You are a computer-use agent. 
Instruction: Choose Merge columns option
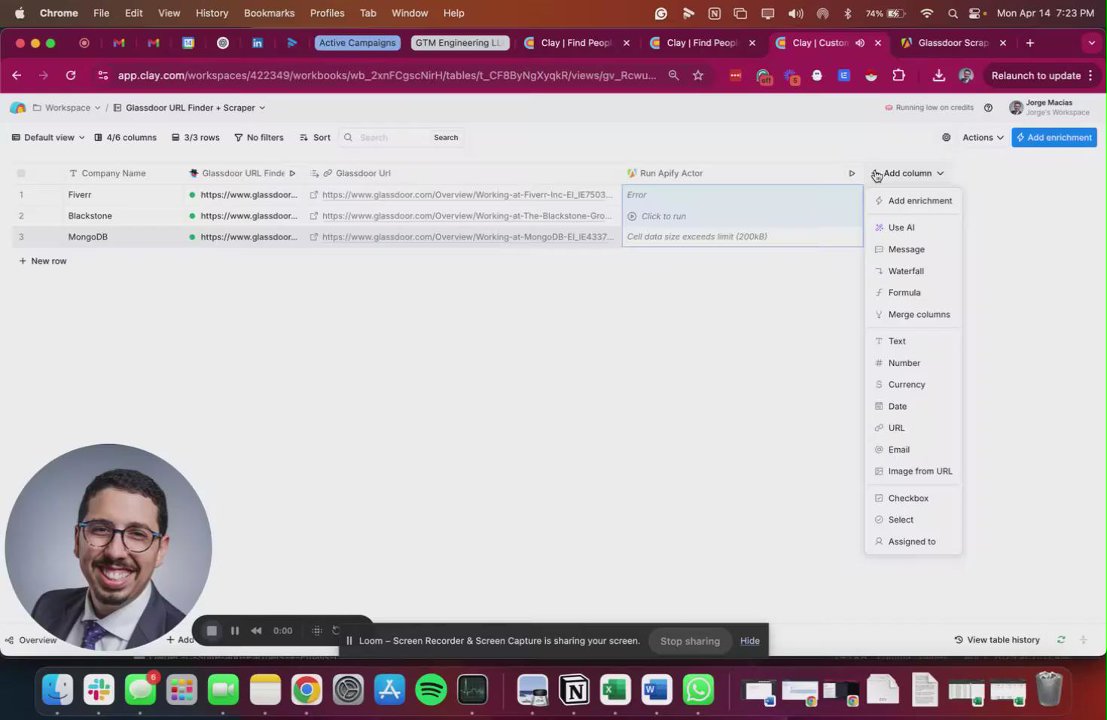click(x=913, y=314)
